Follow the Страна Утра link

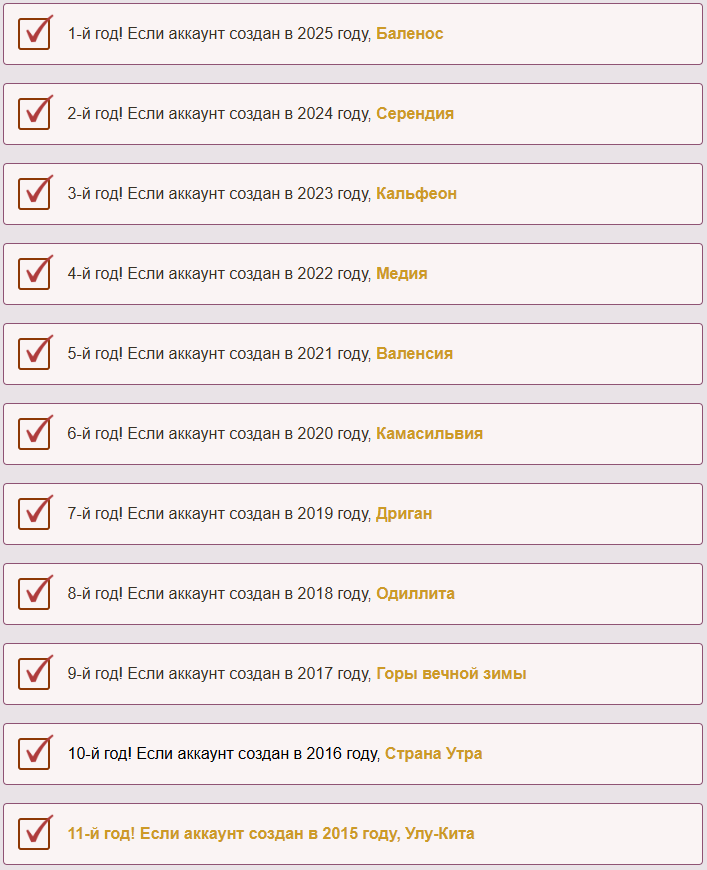[x=433, y=753]
